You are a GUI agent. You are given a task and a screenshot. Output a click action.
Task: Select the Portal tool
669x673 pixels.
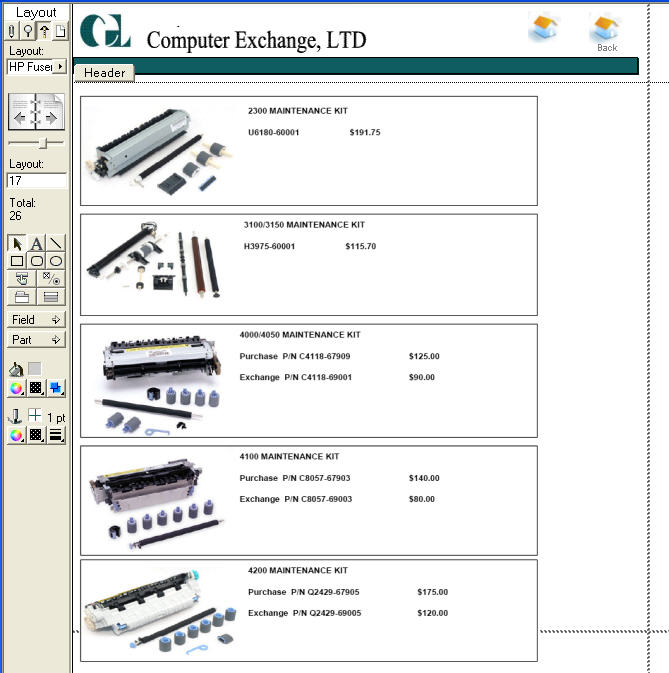pos(51,297)
